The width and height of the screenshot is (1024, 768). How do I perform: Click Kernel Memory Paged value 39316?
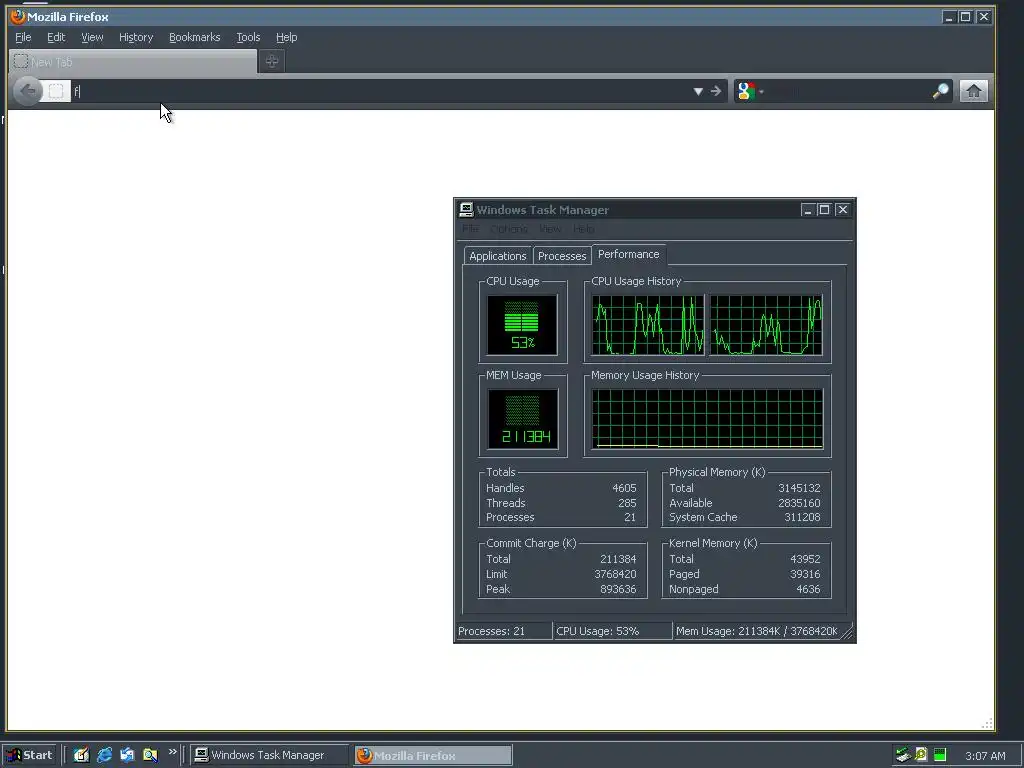click(x=805, y=574)
